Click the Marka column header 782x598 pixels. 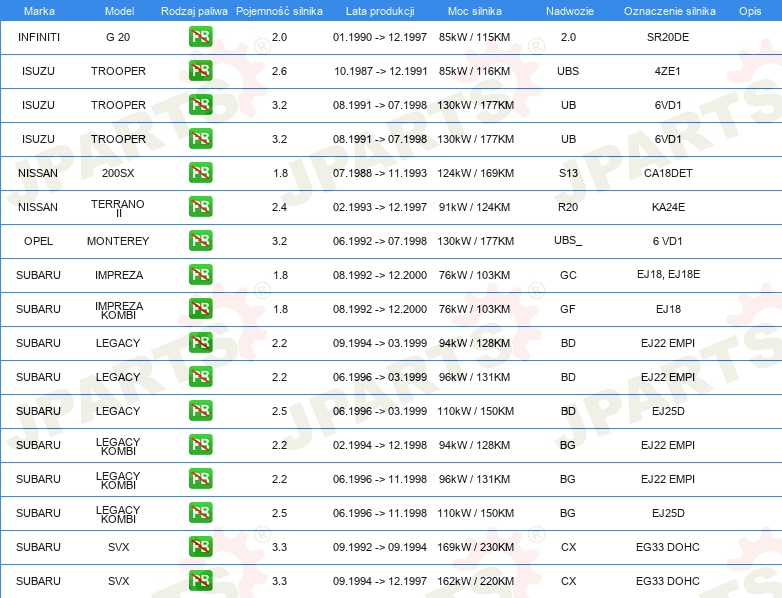tap(39, 11)
